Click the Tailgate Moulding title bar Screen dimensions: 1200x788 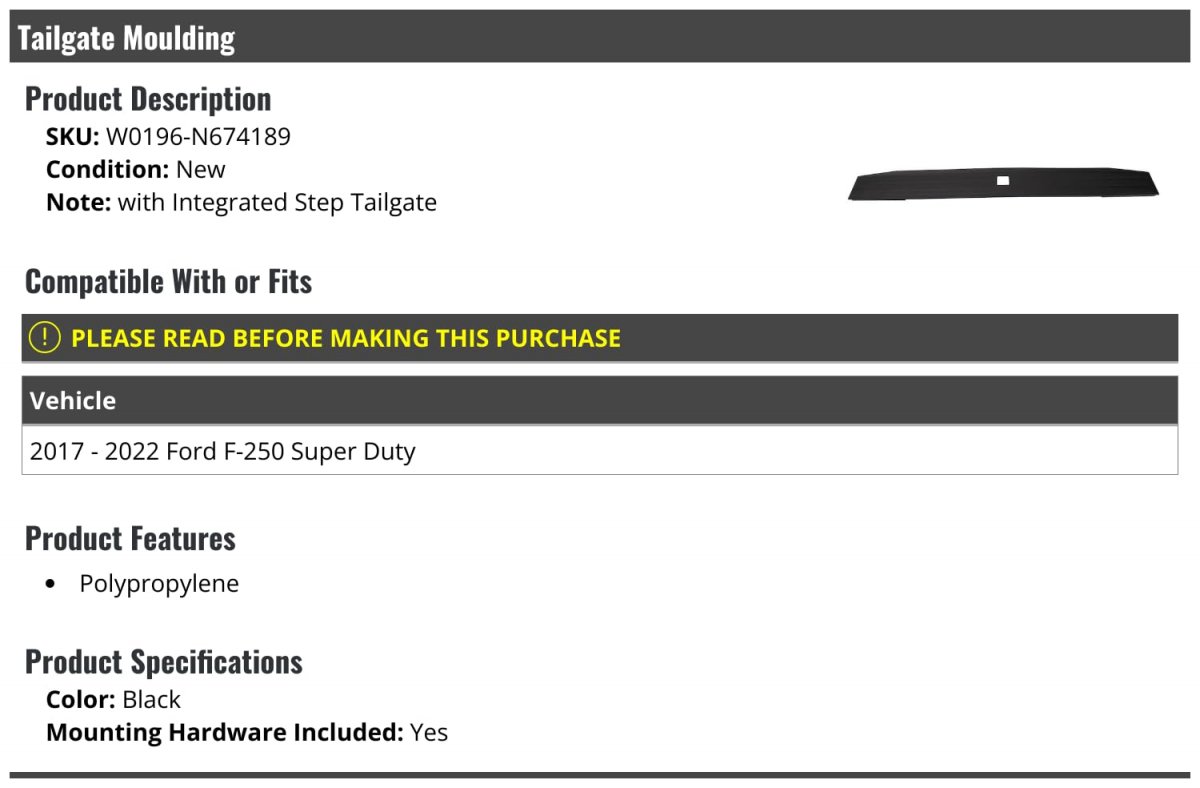(x=600, y=38)
